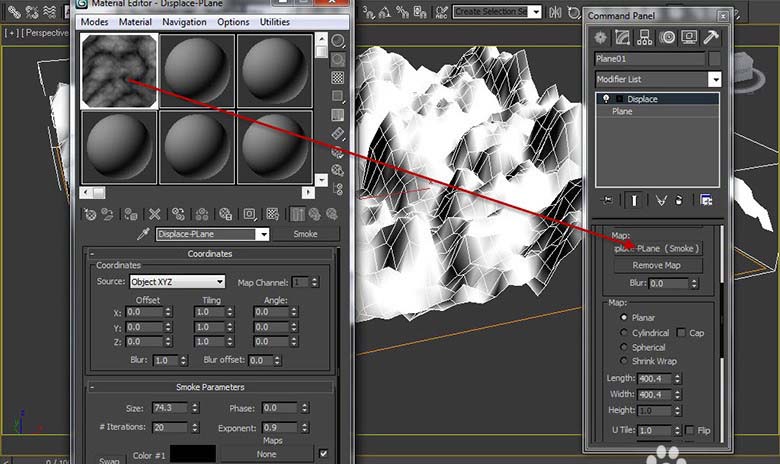780x464 pixels.
Task: Open Displace-PLane material name dropdown
Action: tap(263, 234)
